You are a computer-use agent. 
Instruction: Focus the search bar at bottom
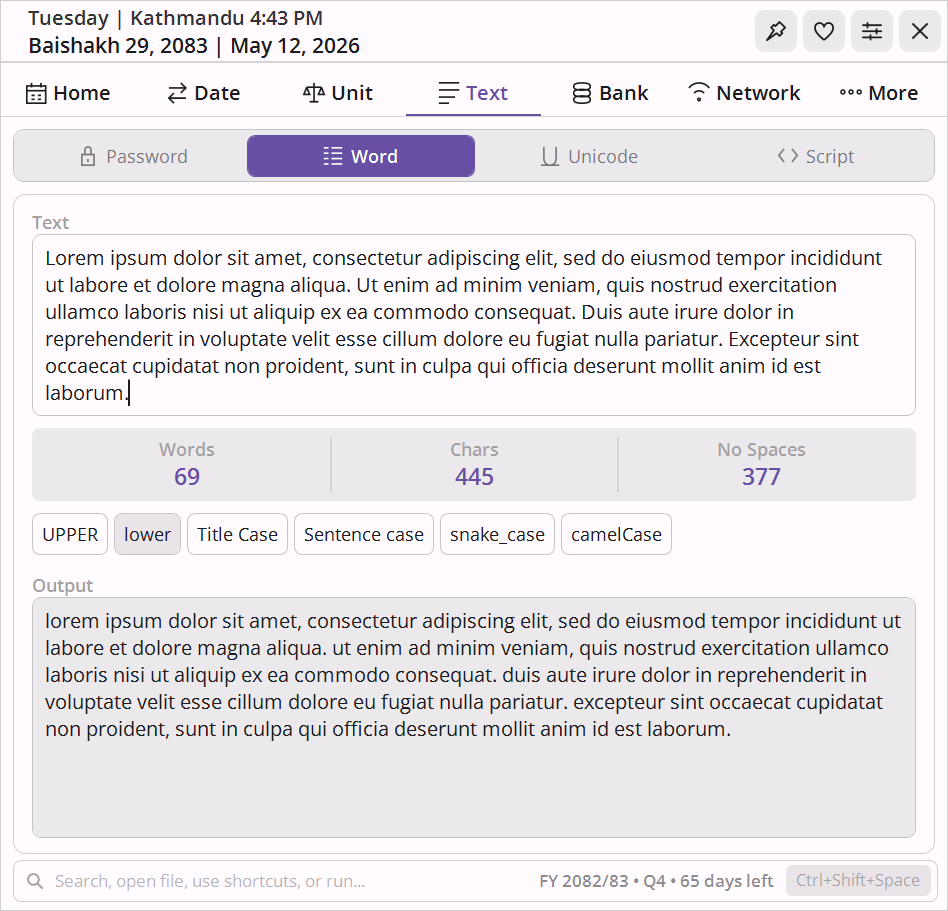click(278, 881)
